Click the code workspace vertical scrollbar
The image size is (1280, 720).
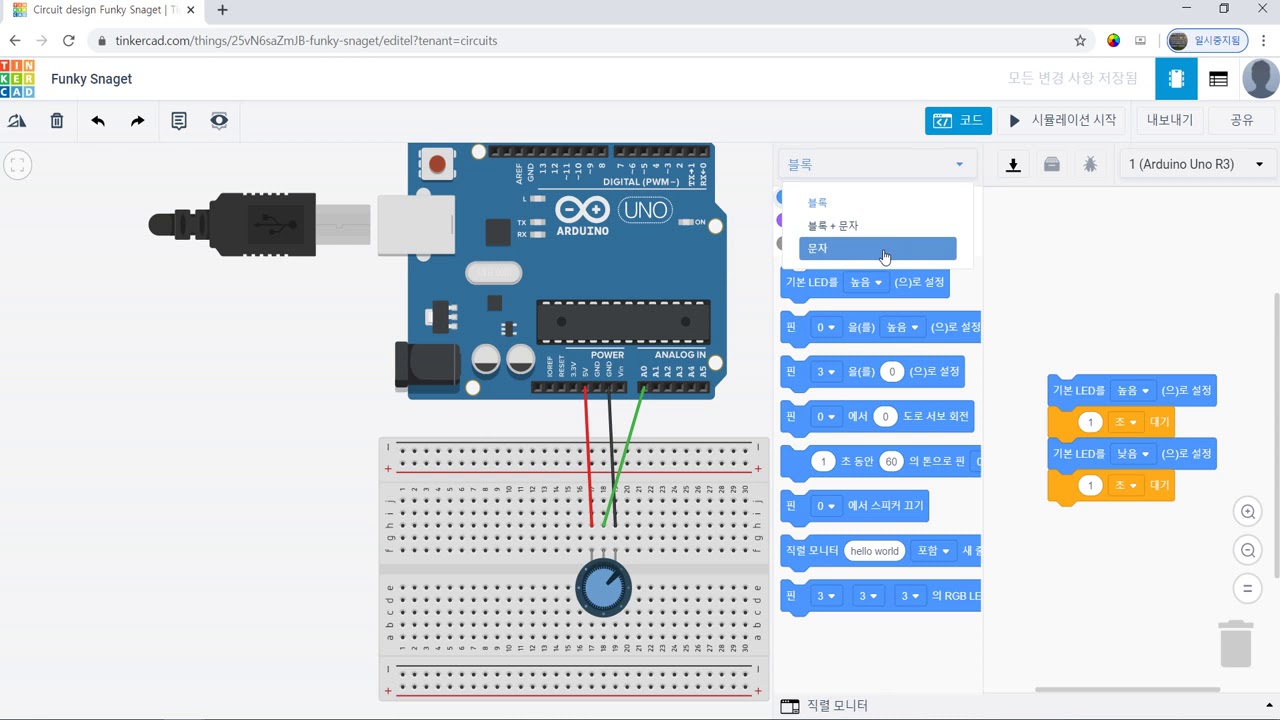(1276, 435)
